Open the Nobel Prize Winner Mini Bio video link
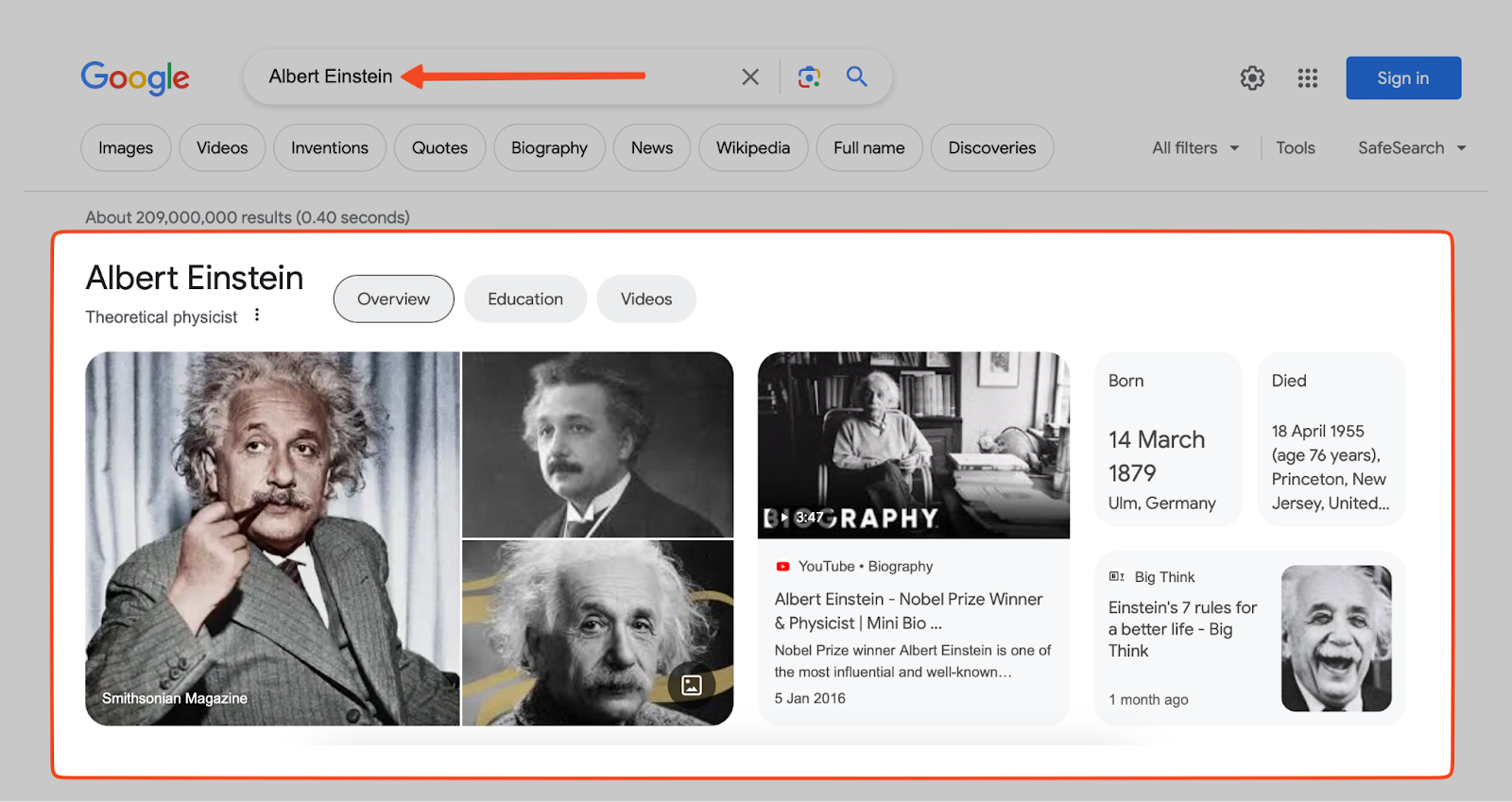The width and height of the screenshot is (1512, 802). pyautogui.click(x=908, y=611)
